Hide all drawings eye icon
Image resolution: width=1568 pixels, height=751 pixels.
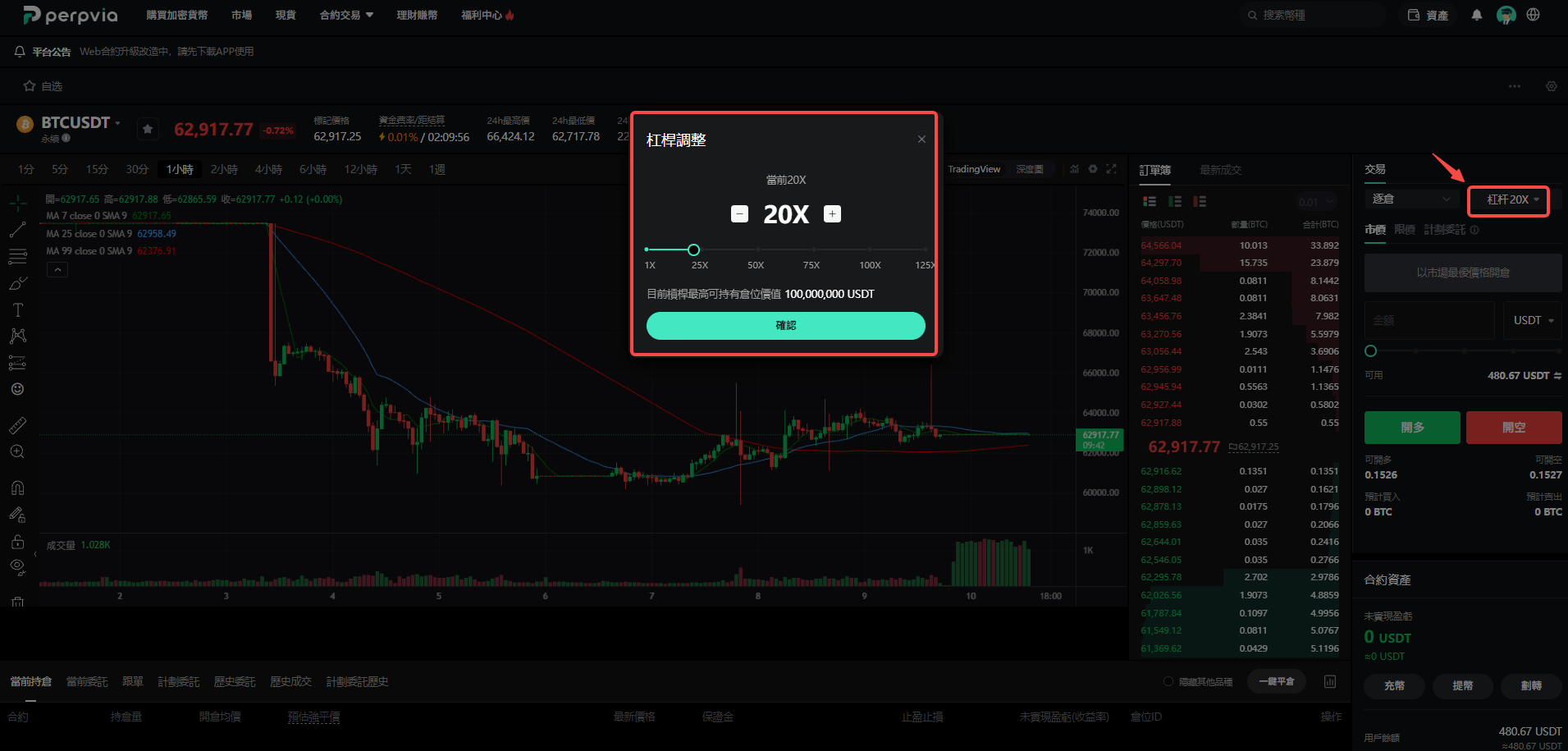(x=17, y=566)
